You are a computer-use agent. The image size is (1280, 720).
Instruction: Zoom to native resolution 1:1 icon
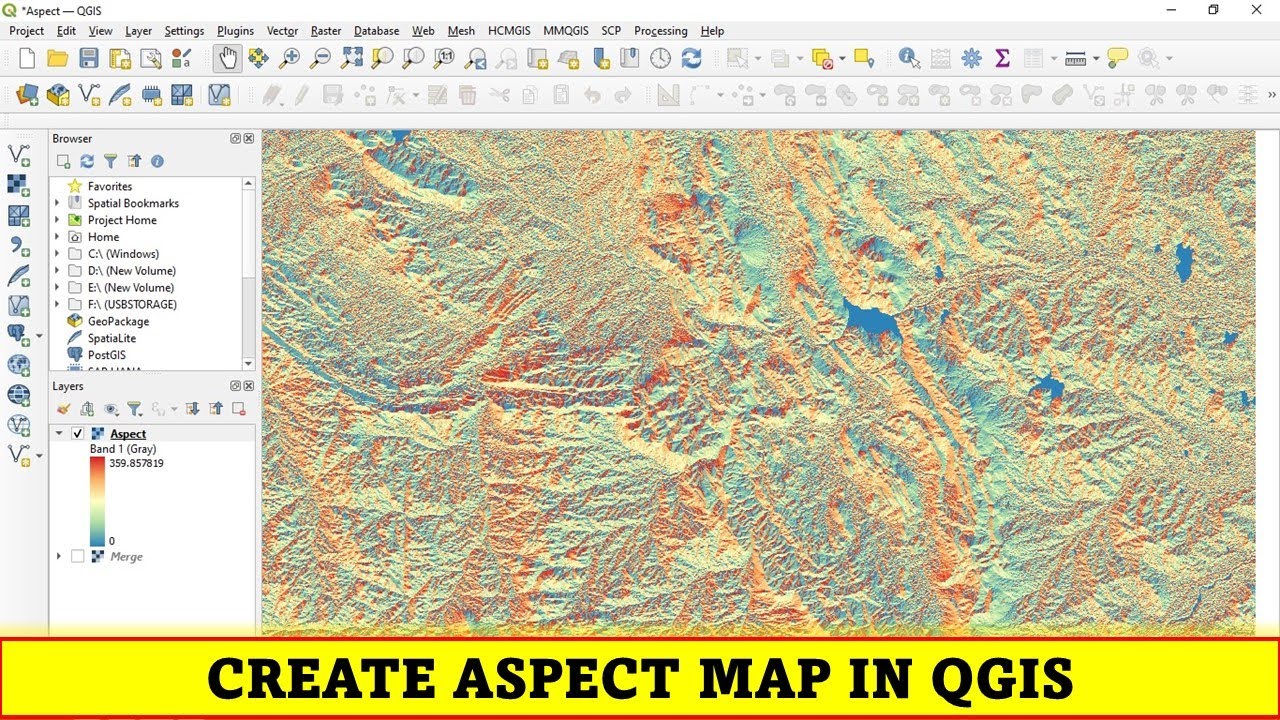click(444, 59)
